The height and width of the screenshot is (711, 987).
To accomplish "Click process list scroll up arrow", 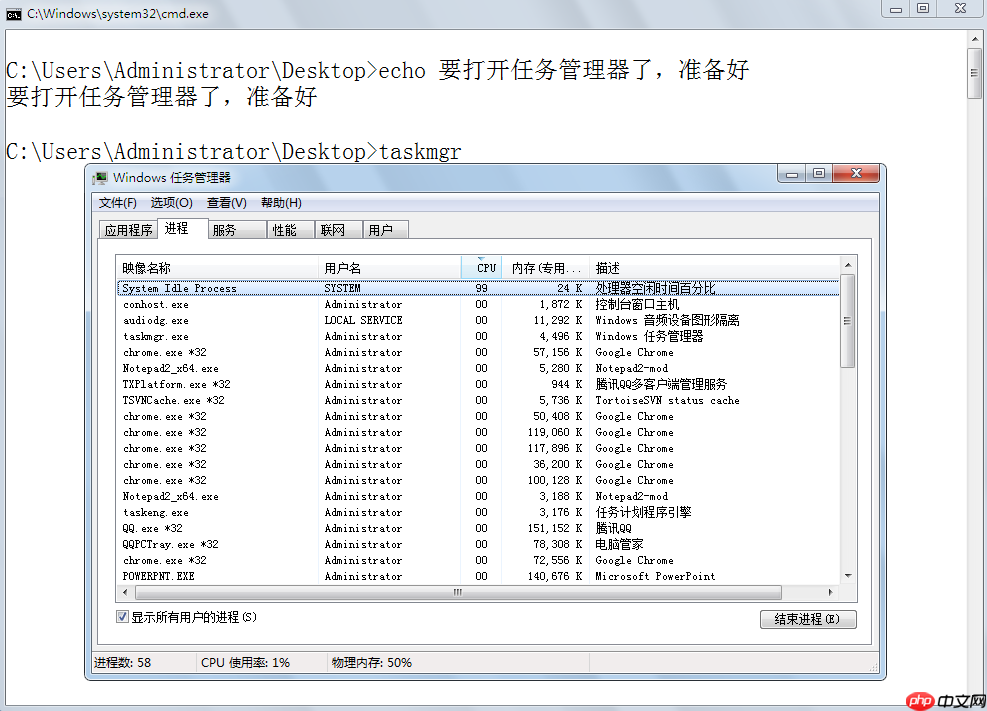I will click(x=848, y=265).
